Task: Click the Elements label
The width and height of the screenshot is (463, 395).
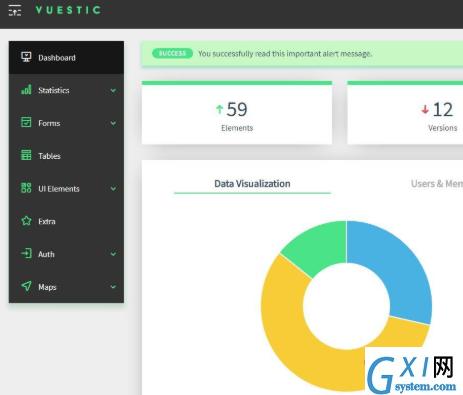Action: 237,128
